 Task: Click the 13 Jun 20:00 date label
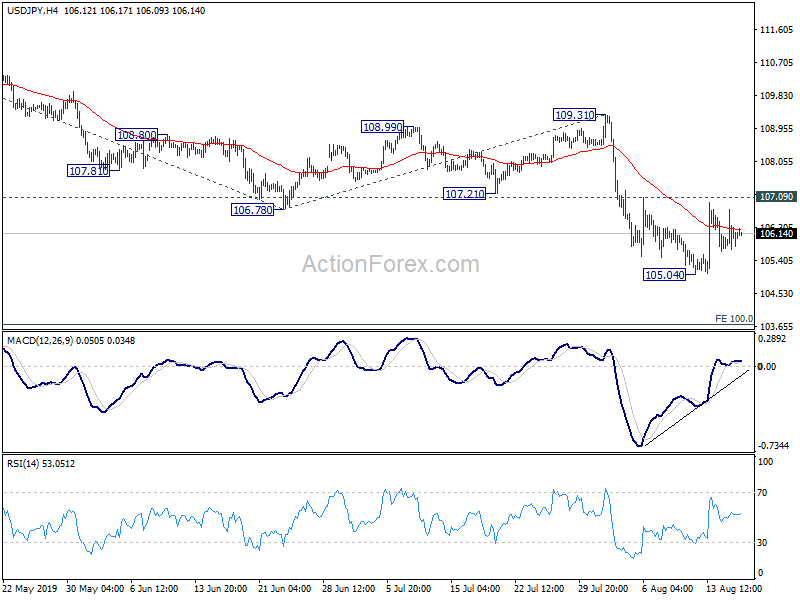(x=220, y=589)
